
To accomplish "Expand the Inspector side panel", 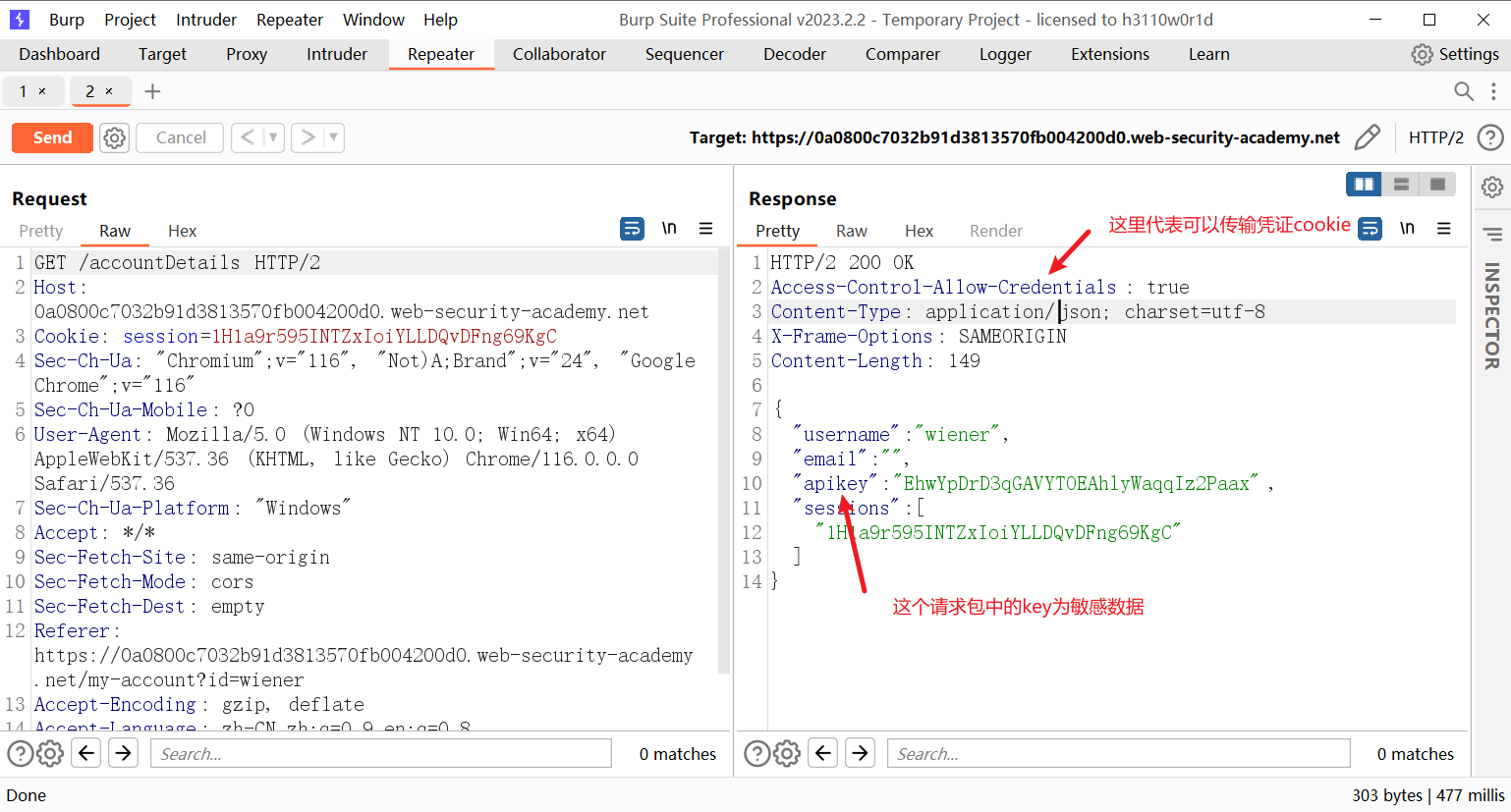I will point(1491,235).
